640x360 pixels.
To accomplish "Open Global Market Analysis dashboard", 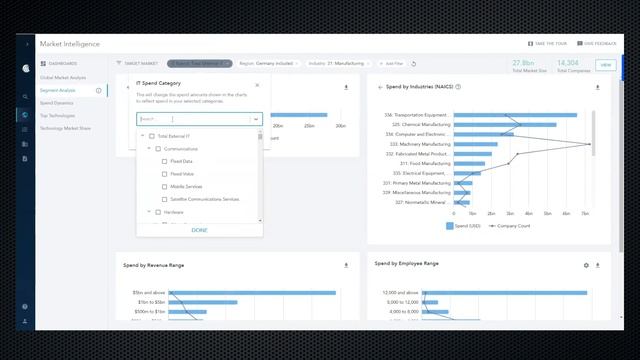I will click(63, 78).
